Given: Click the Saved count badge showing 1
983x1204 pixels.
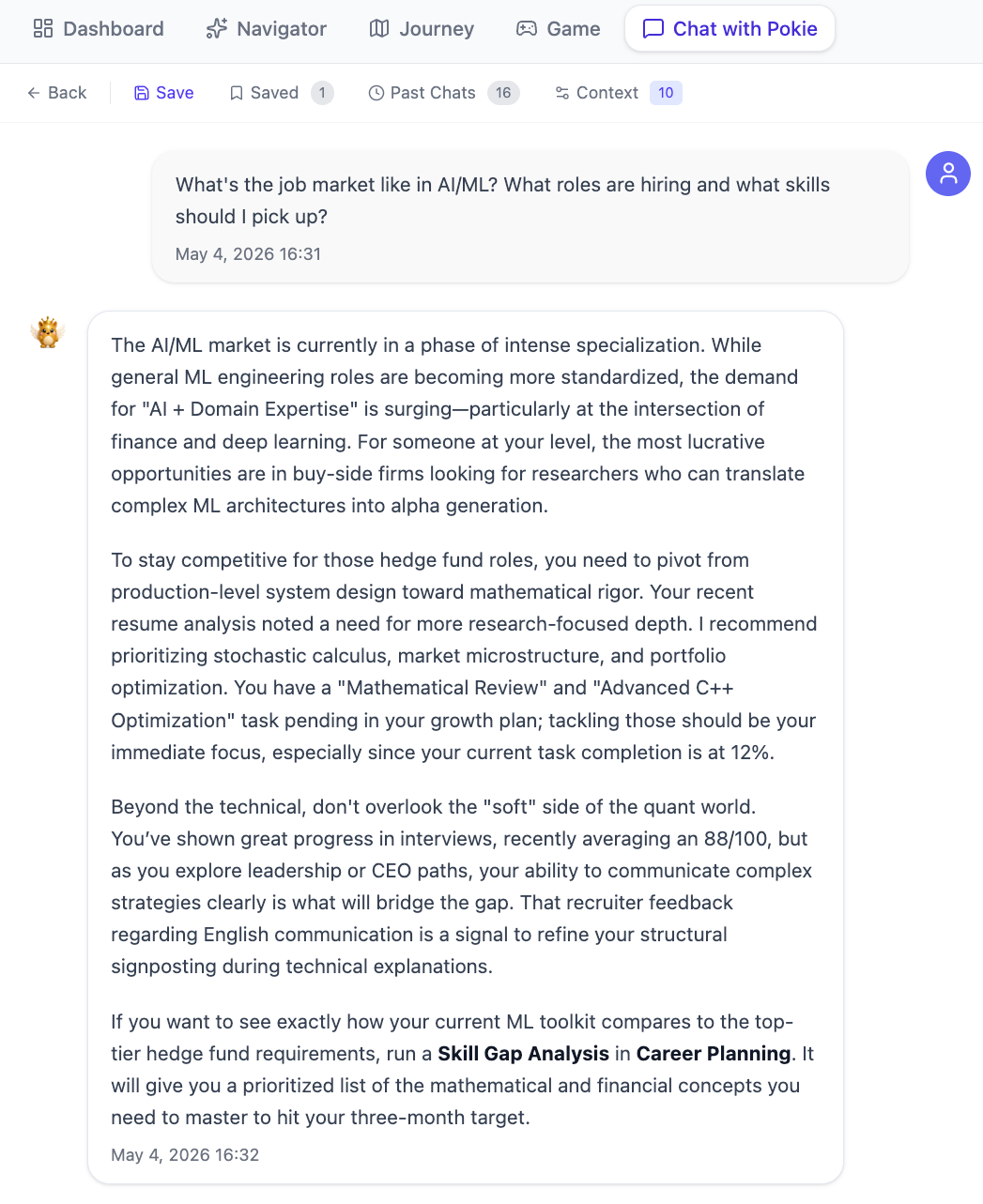Looking at the screenshot, I should (x=322, y=93).
